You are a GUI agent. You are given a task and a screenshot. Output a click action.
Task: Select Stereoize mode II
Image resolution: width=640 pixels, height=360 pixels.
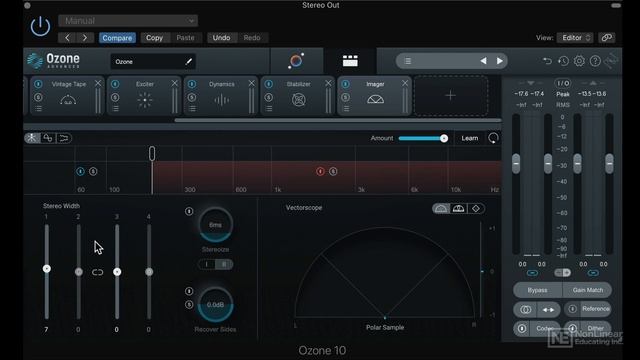pos(224,264)
